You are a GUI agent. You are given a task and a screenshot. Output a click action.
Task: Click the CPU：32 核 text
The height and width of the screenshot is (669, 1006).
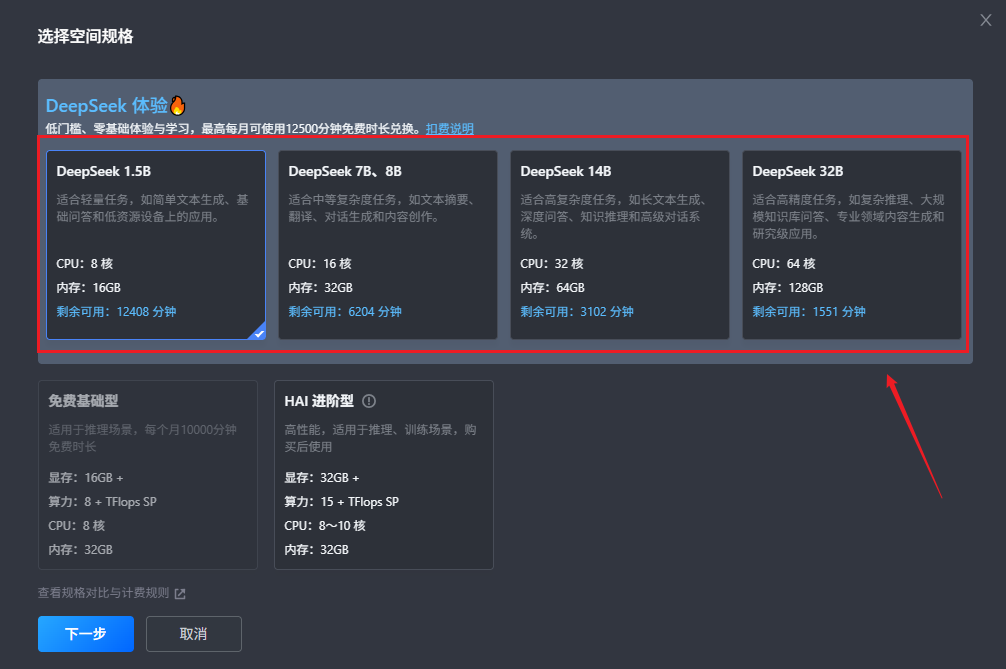pos(552,264)
